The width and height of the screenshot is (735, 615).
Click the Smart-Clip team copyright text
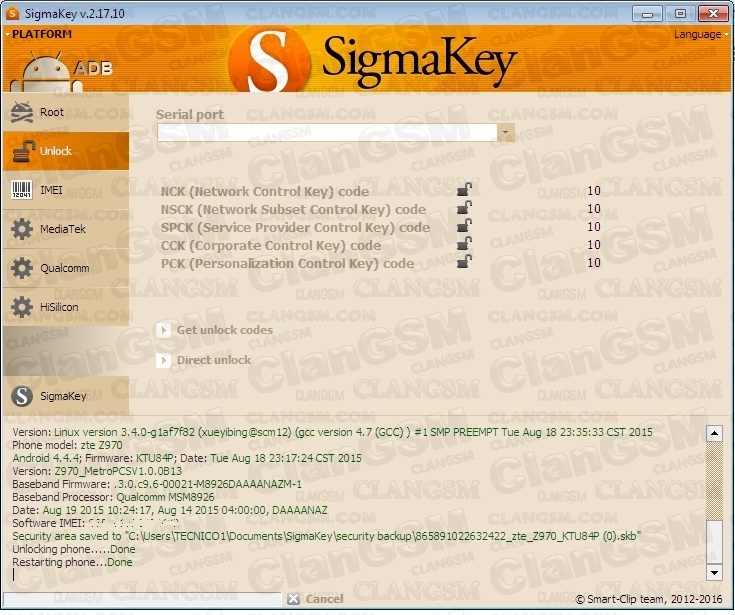pos(649,599)
